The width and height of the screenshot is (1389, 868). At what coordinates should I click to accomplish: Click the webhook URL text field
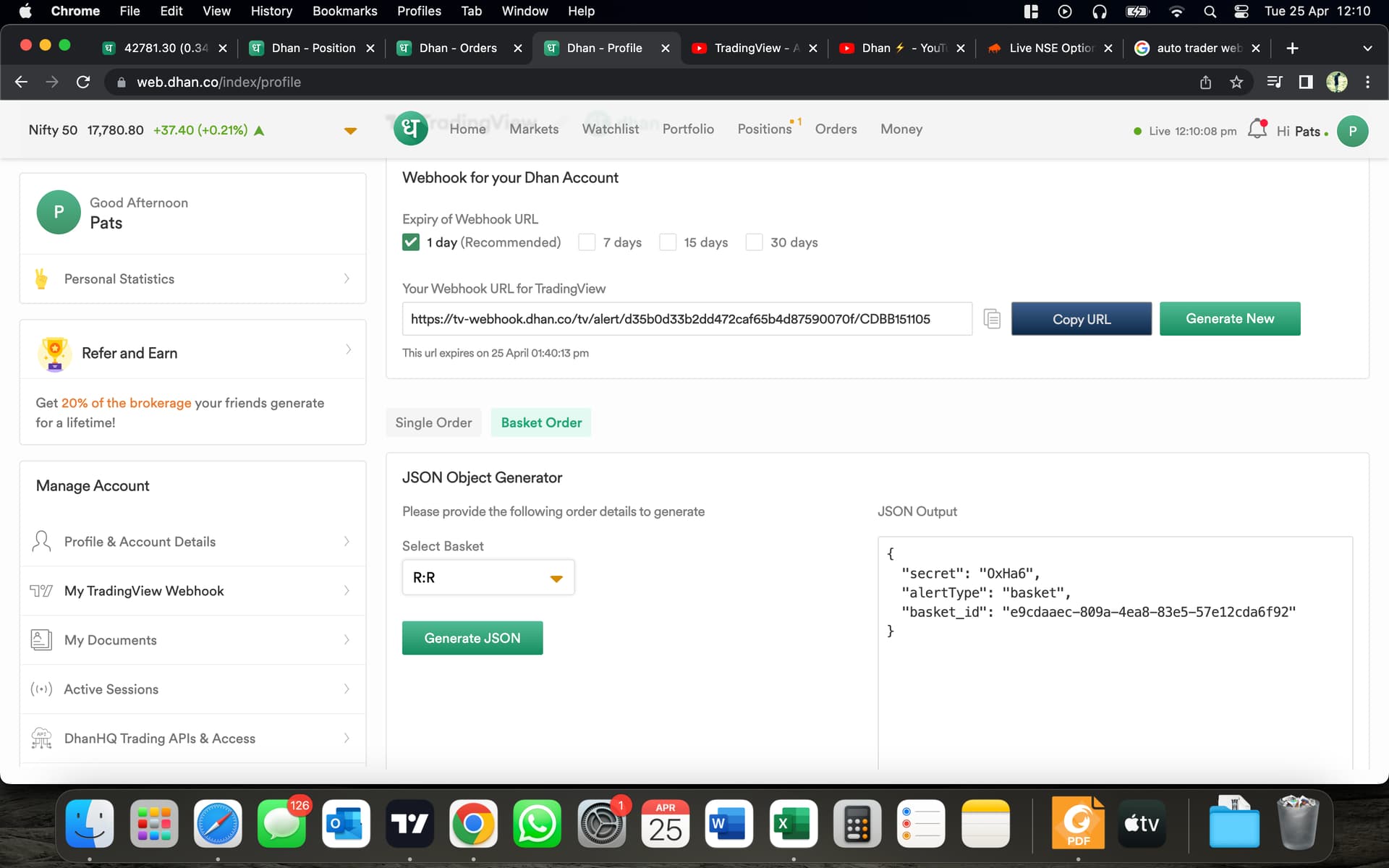click(x=687, y=319)
